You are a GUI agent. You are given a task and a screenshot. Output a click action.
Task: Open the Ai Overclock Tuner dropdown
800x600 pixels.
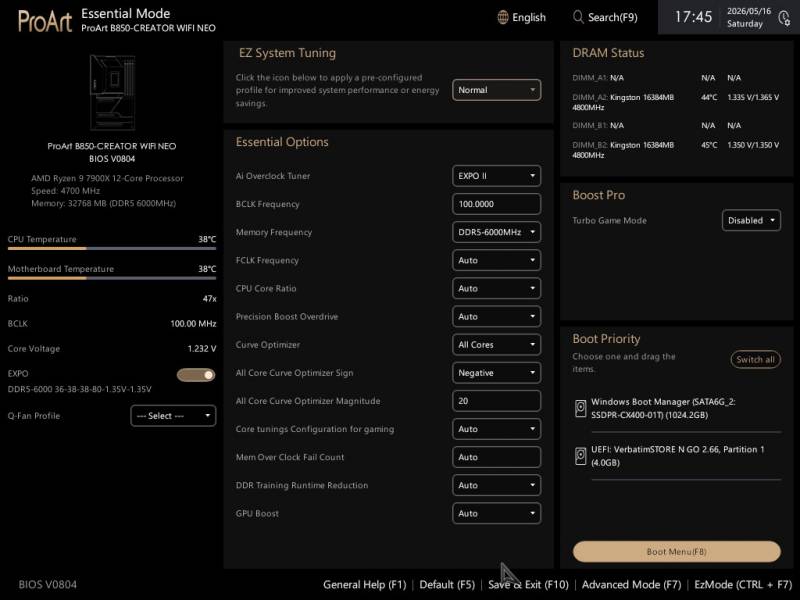click(x=496, y=176)
